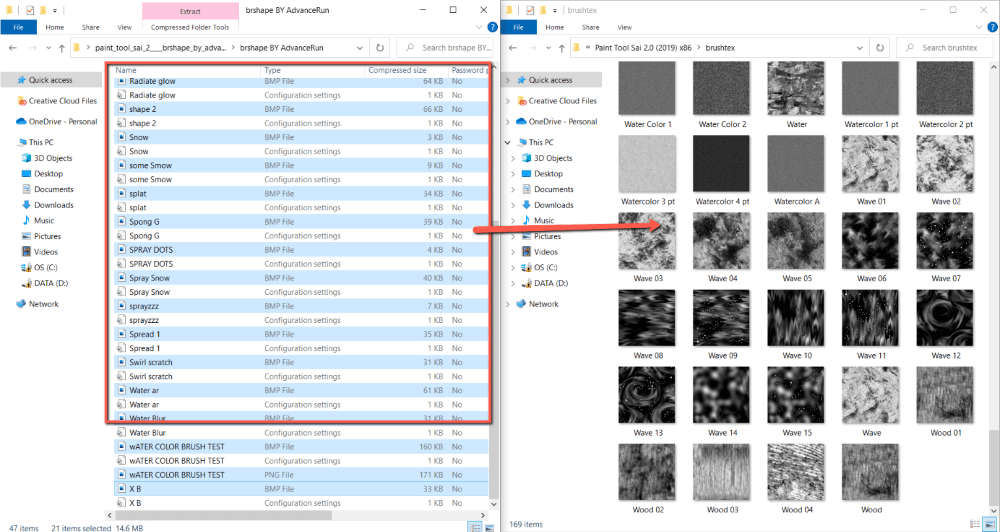Screen dimensions: 1000x532
Task: Go up one folder in brushtex window
Action: pos(561,48)
